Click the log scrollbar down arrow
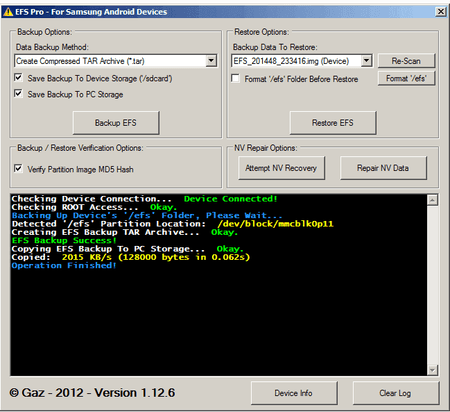The width and height of the screenshot is (450, 412). coord(433,370)
